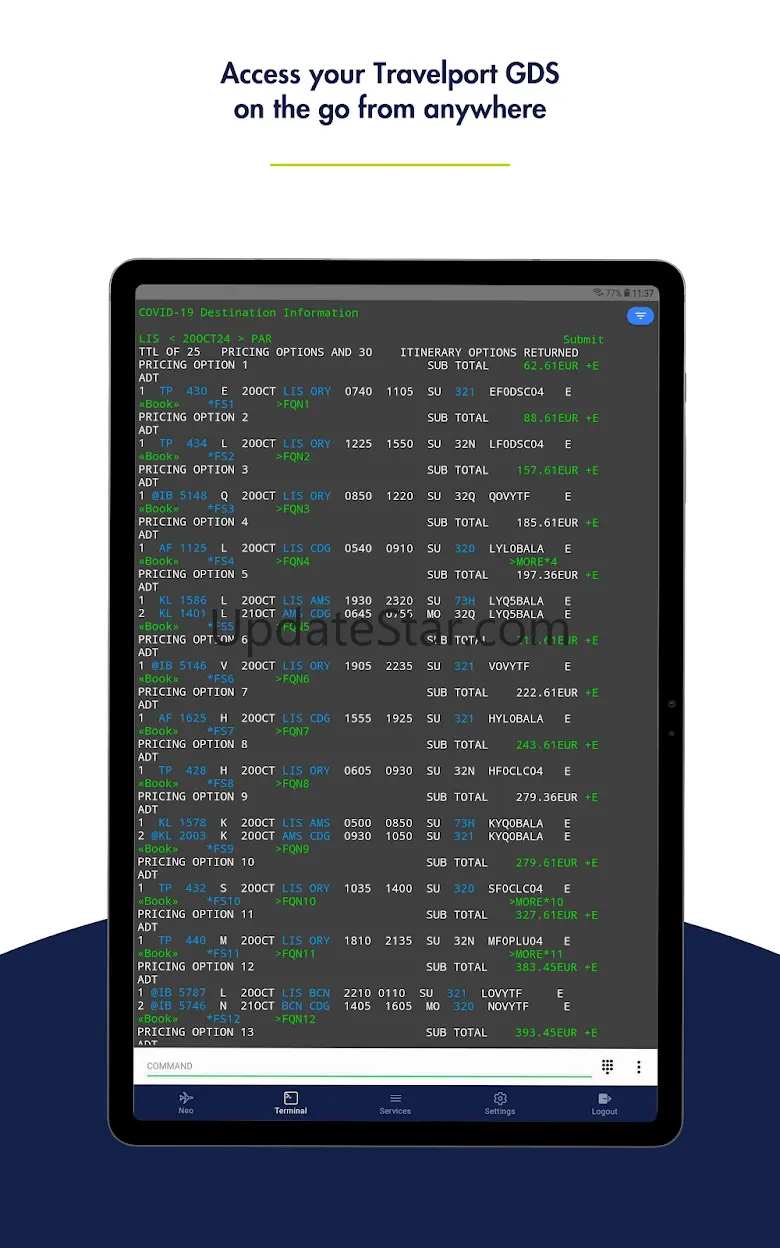Image resolution: width=780 pixels, height=1248 pixels.
Task: Click the 62.61EUR subtotal price
Action: 550,366
